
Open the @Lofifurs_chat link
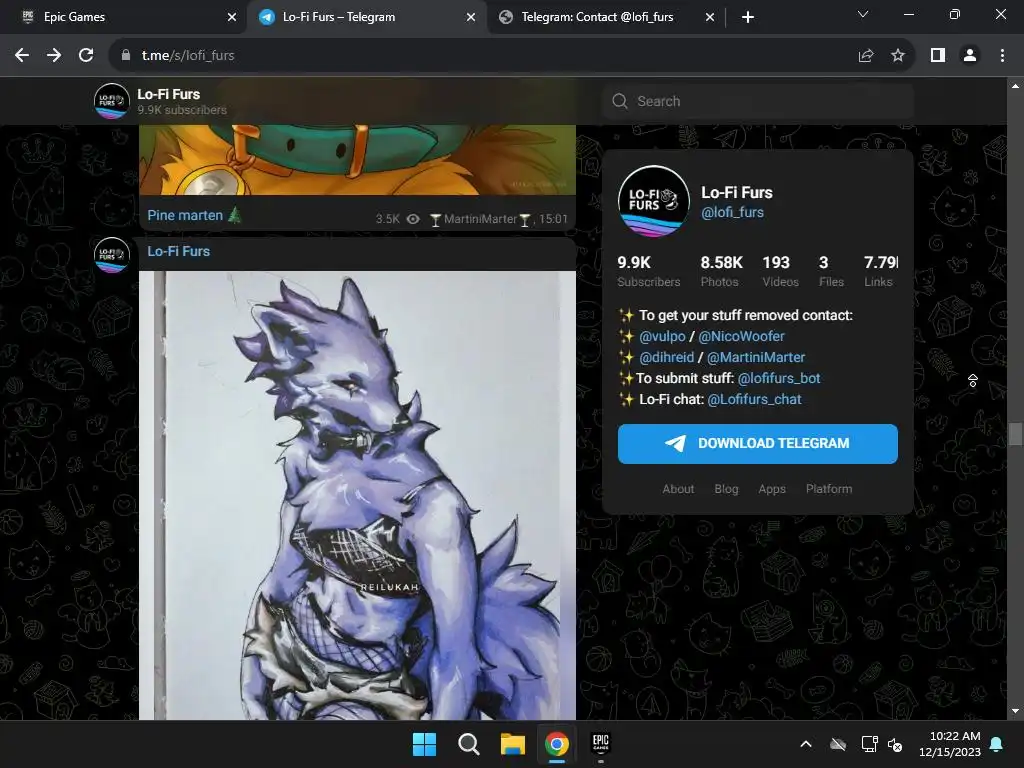[754, 399]
